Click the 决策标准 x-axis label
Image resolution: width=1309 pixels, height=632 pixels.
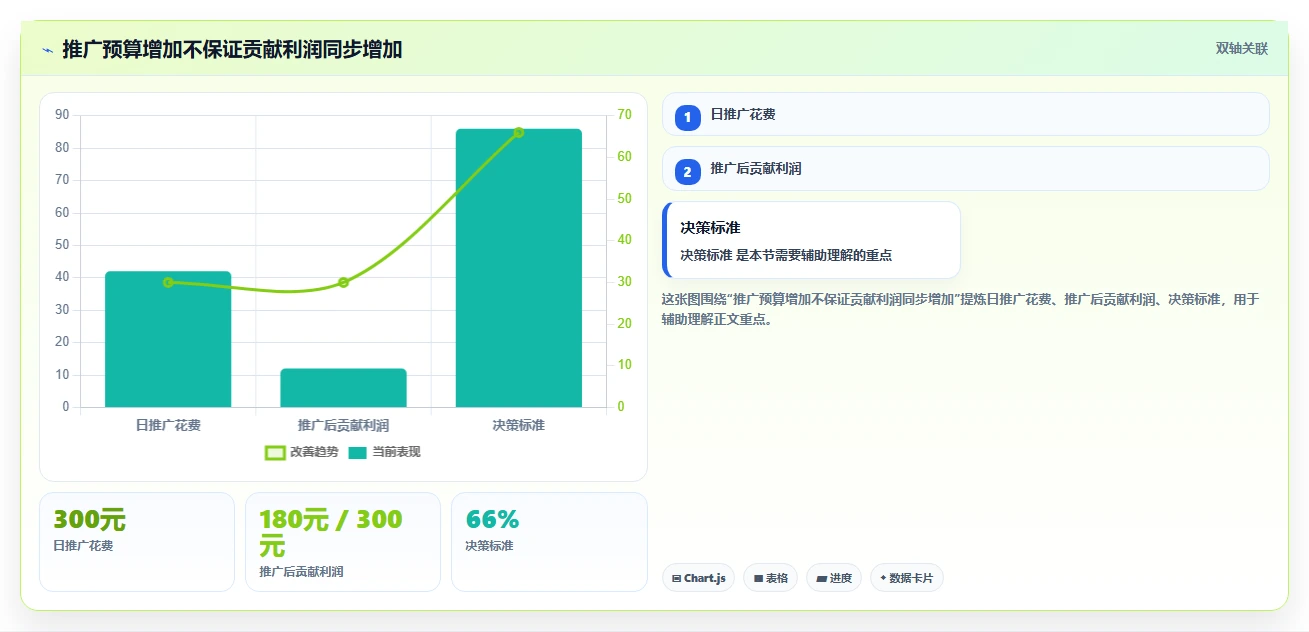click(519, 425)
